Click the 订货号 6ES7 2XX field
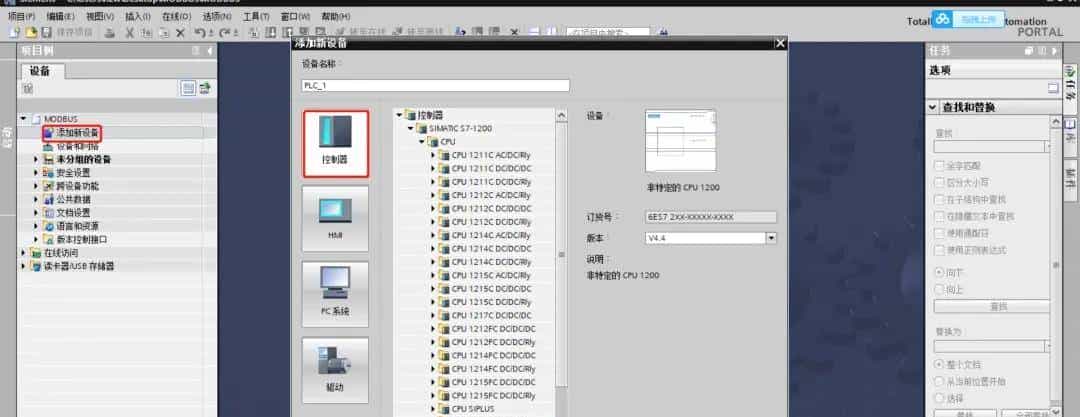The image size is (1080, 417). [711, 217]
